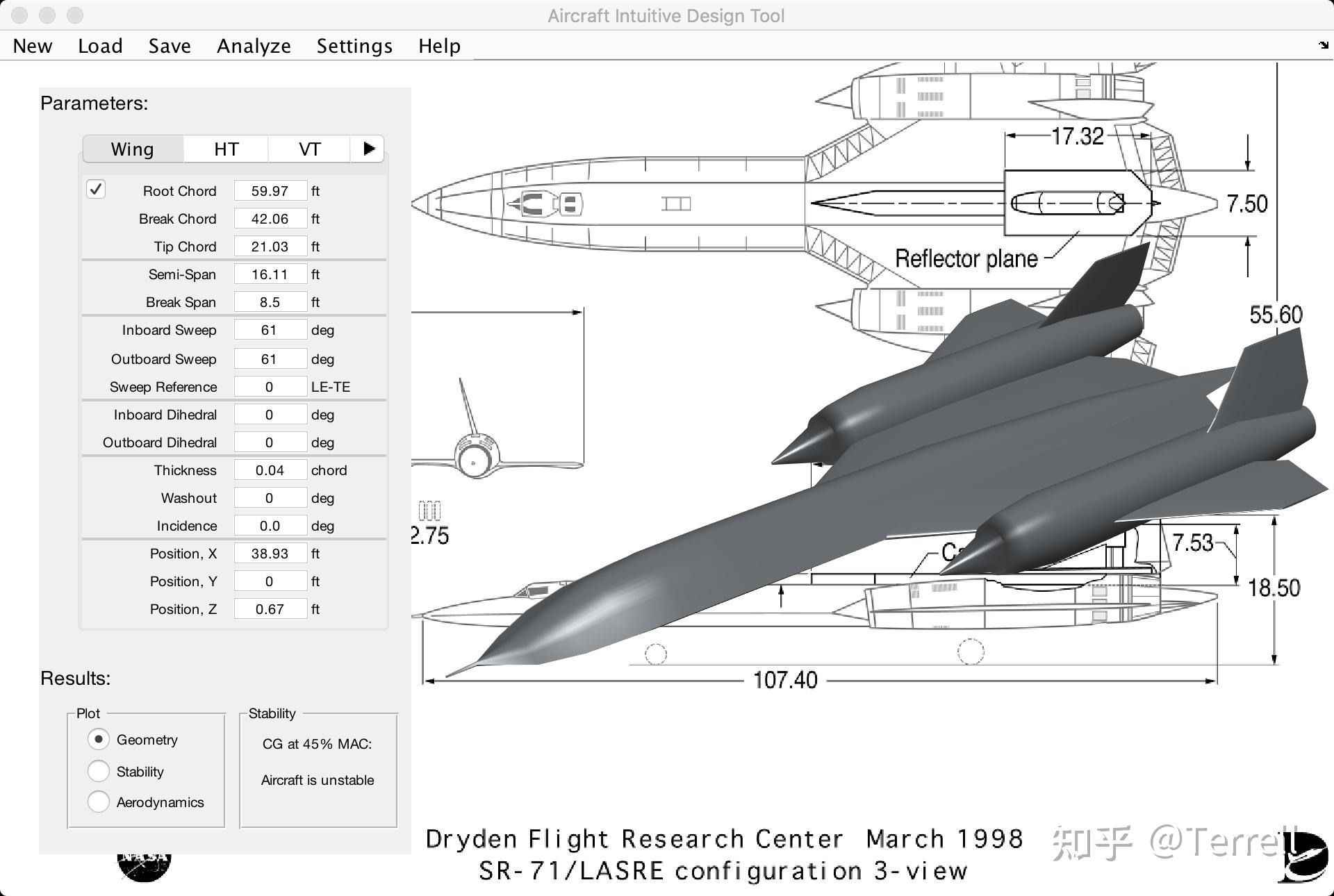Image resolution: width=1334 pixels, height=896 pixels.
Task: Select the Wing tab
Action: coord(133,149)
